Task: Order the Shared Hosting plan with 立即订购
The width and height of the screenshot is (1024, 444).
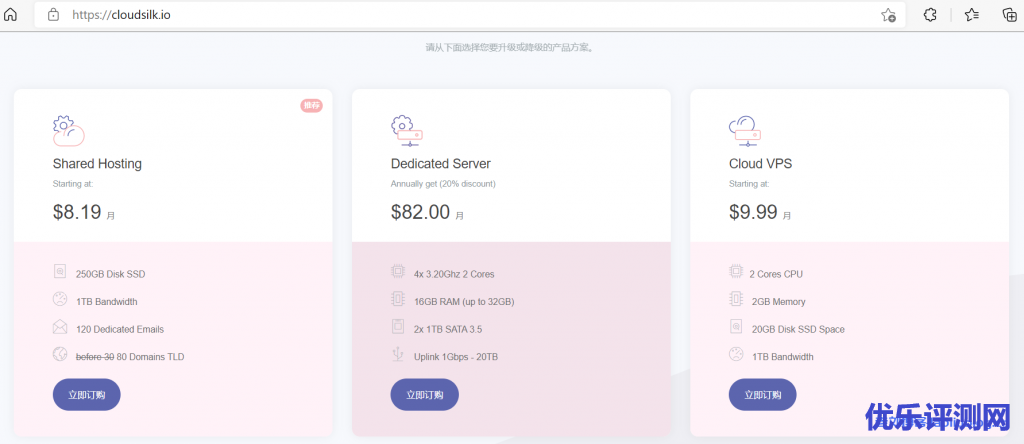Action: (86, 394)
